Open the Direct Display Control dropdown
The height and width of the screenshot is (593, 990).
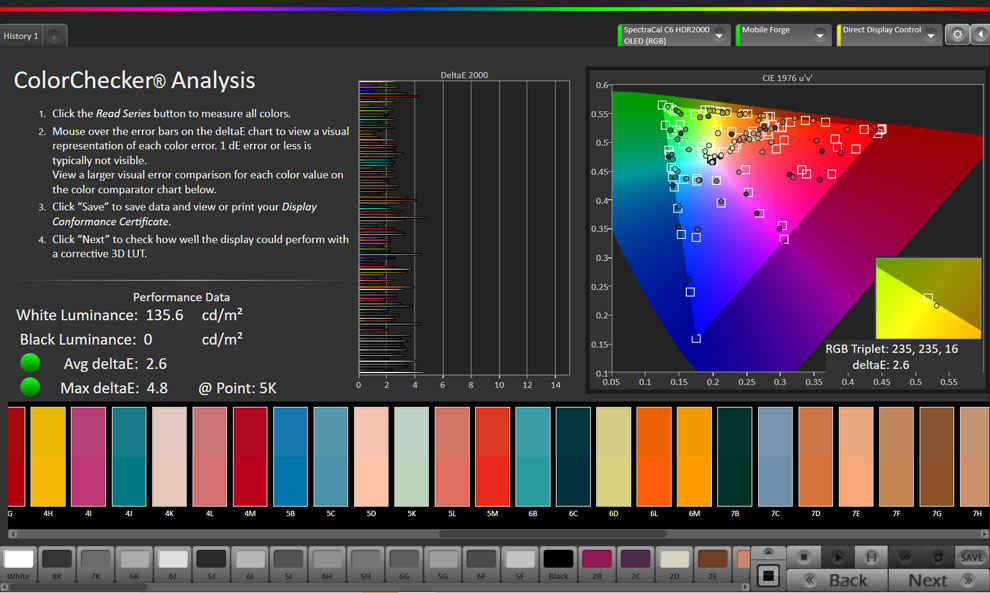(x=888, y=35)
